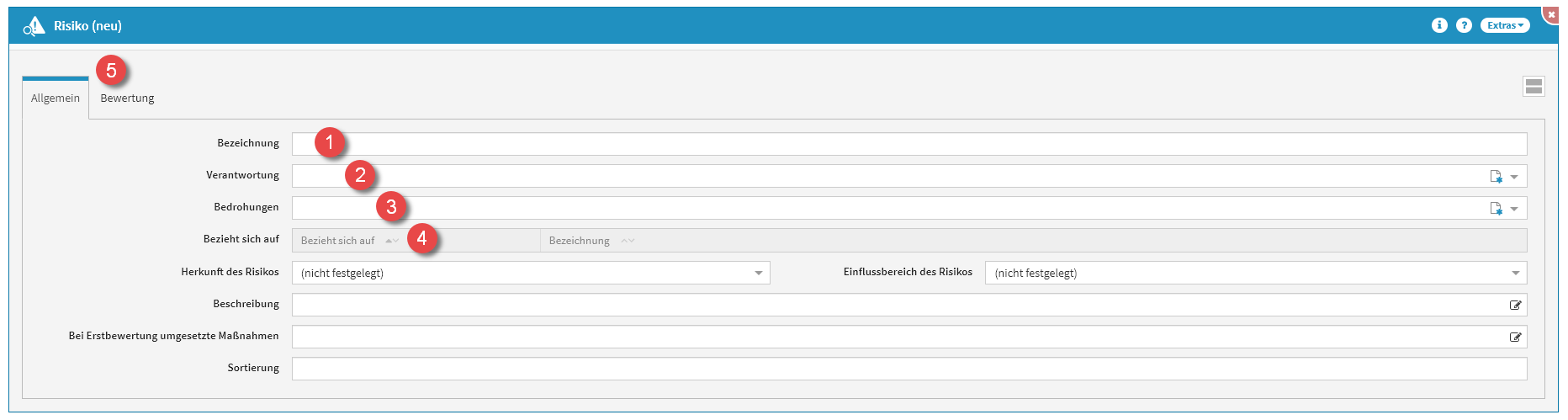
Task: Open the Herkunft des Risikos dropdown
Action: point(531,273)
